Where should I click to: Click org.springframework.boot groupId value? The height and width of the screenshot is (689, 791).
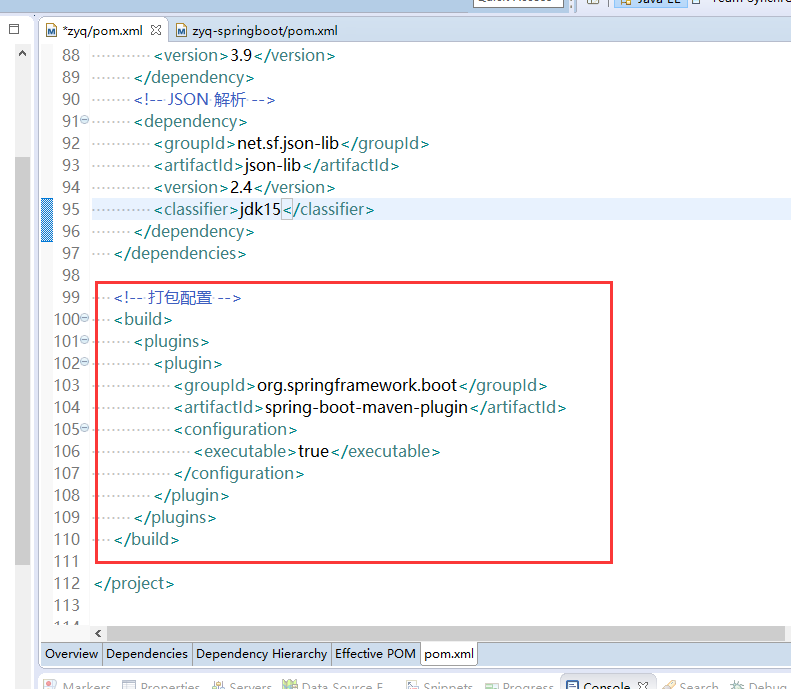357,385
